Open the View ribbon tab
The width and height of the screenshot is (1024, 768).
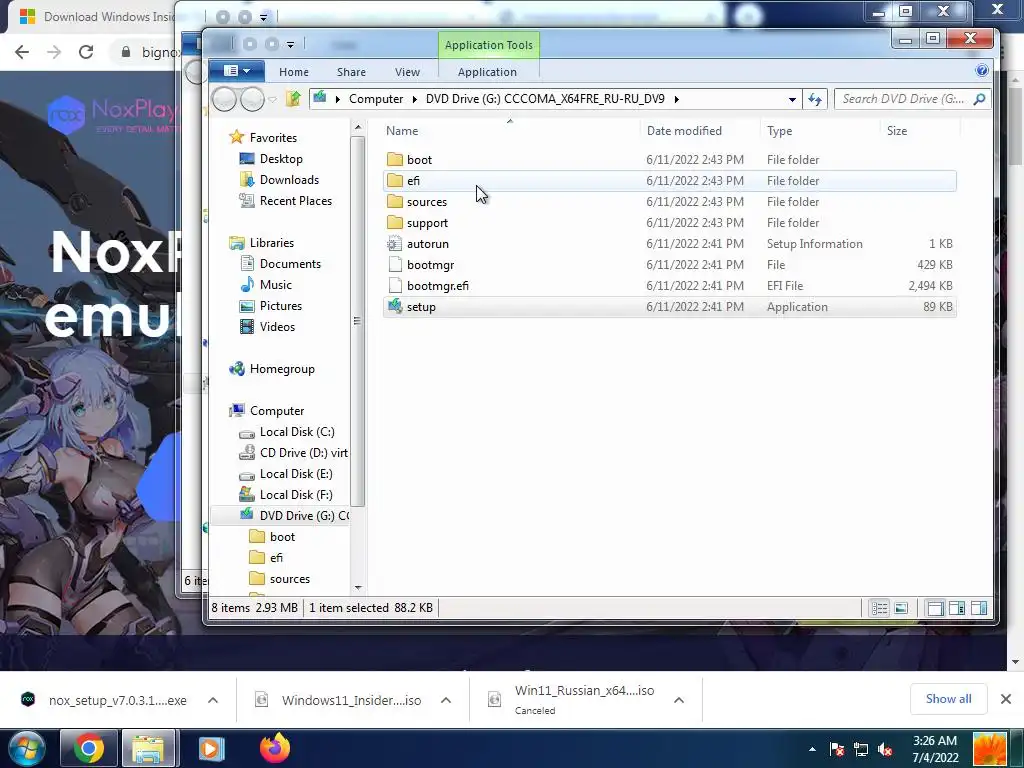point(408,72)
